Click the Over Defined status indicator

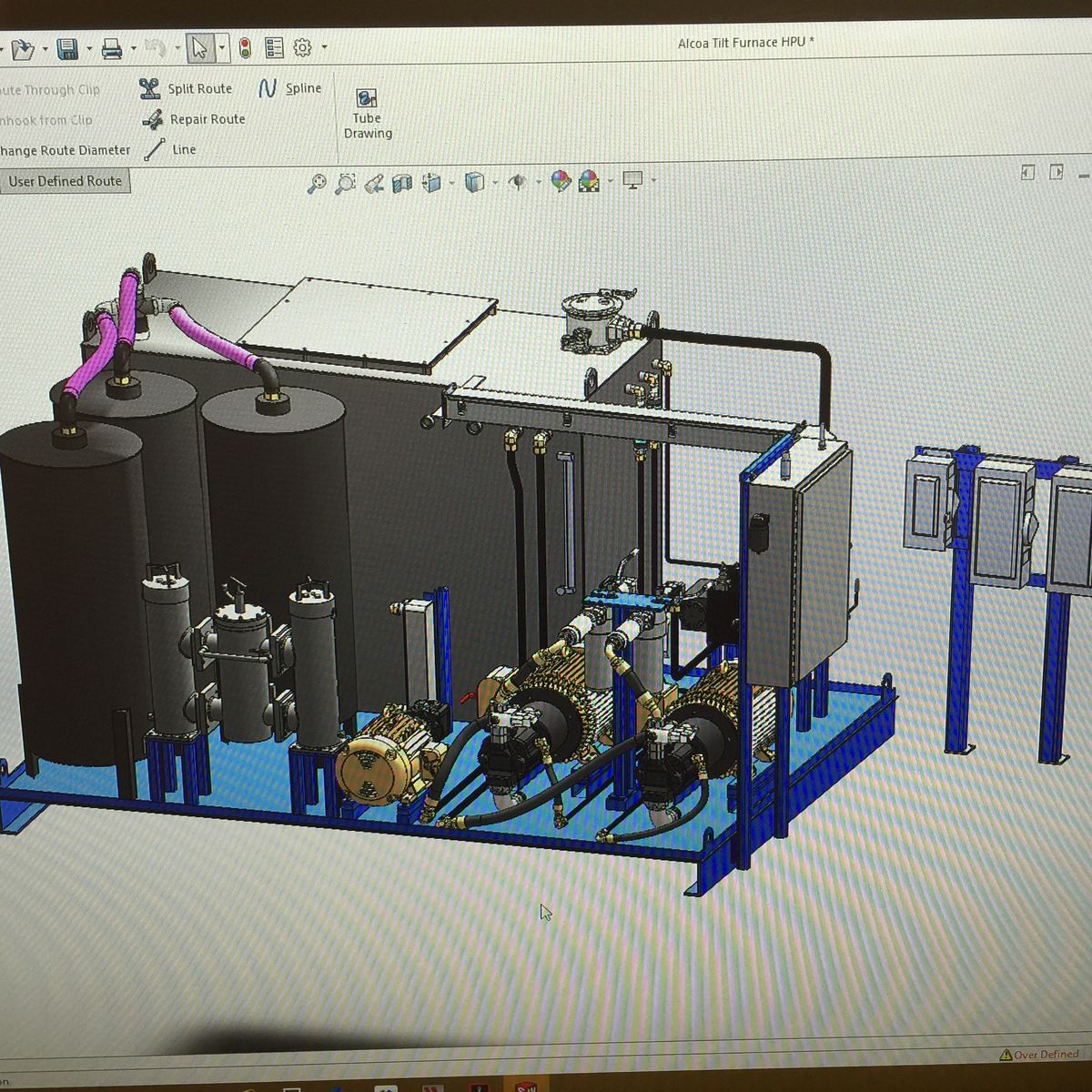[1039, 1055]
